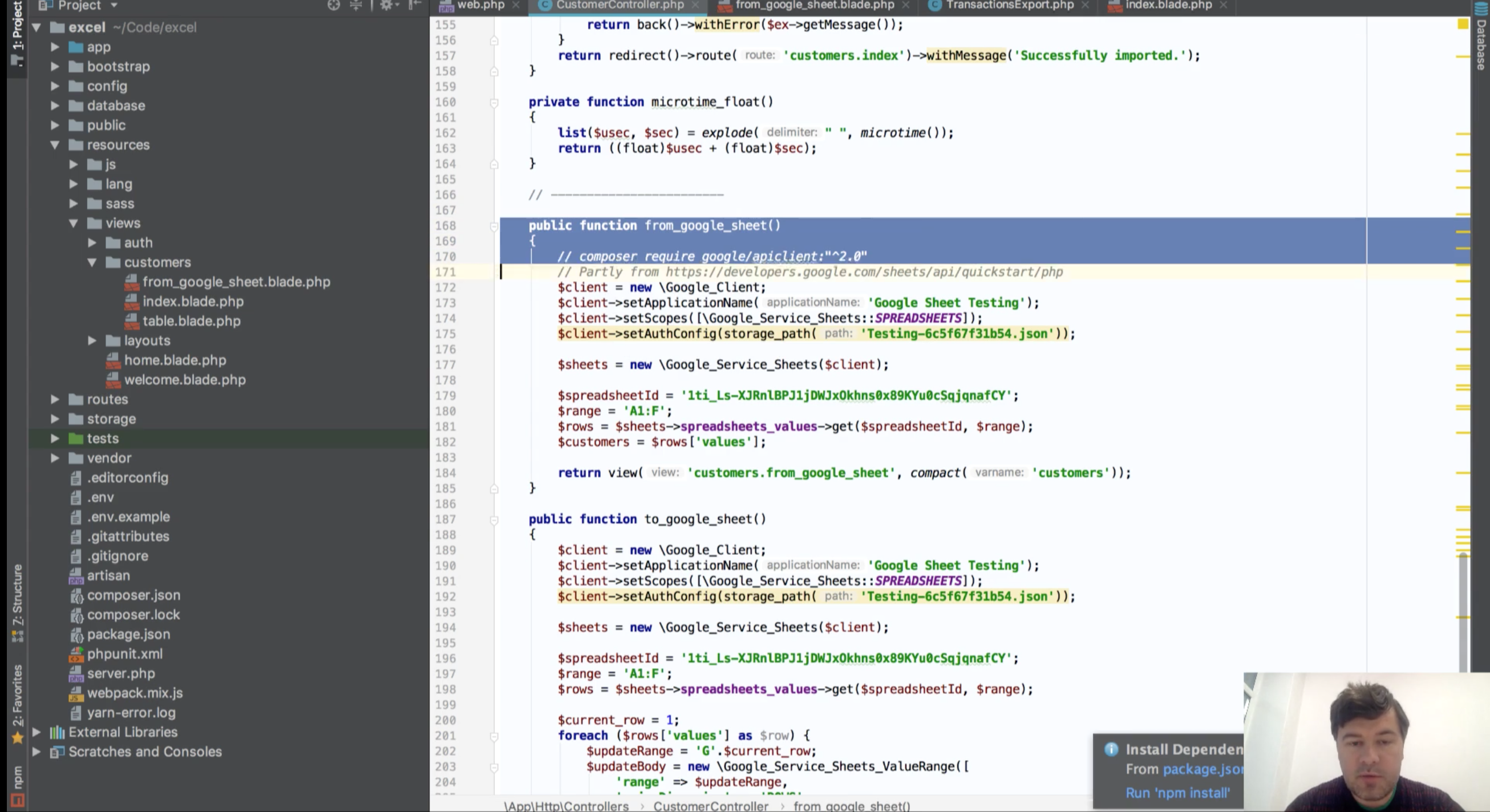Click the yellow inspection status indicator
The width and height of the screenshot is (1490, 812).
1462,25
